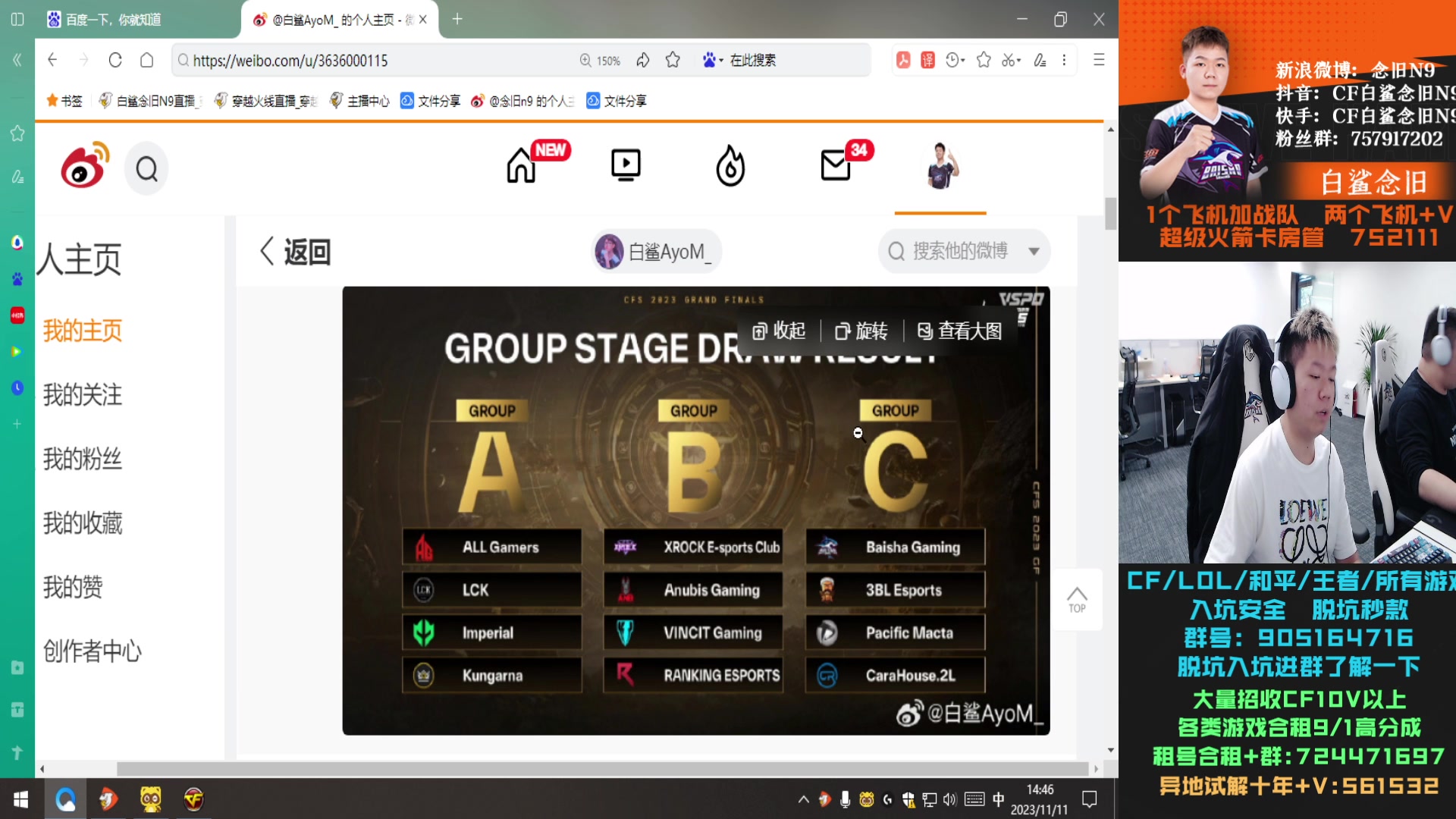Screen dimensions: 1456x819
Task: Click the 返回 back button above the post
Action: pos(294,251)
